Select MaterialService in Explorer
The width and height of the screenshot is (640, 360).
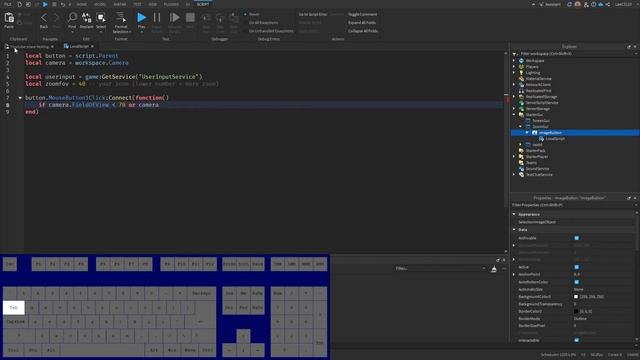coord(538,78)
